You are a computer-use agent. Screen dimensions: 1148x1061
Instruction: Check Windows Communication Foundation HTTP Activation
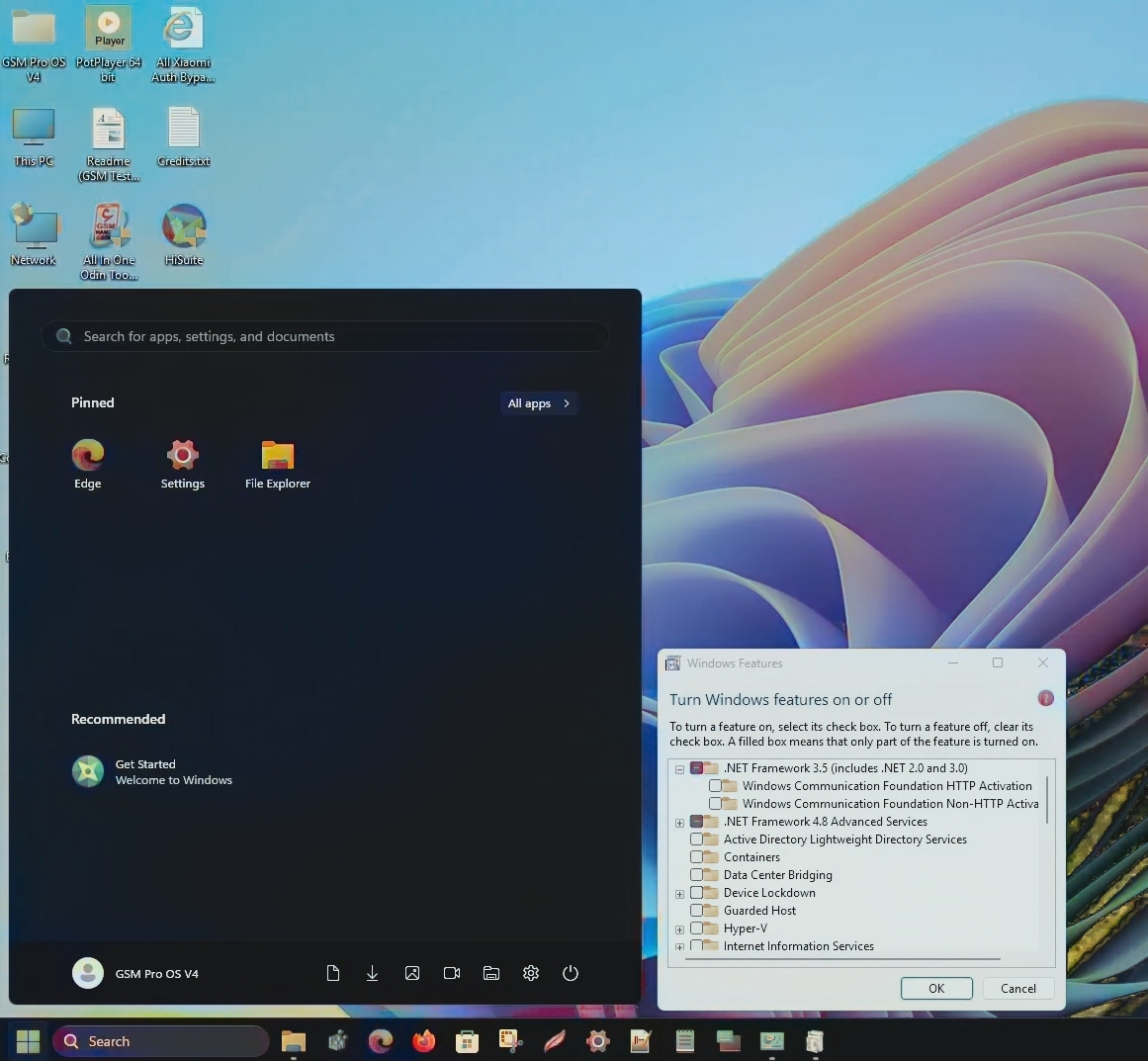click(715, 786)
